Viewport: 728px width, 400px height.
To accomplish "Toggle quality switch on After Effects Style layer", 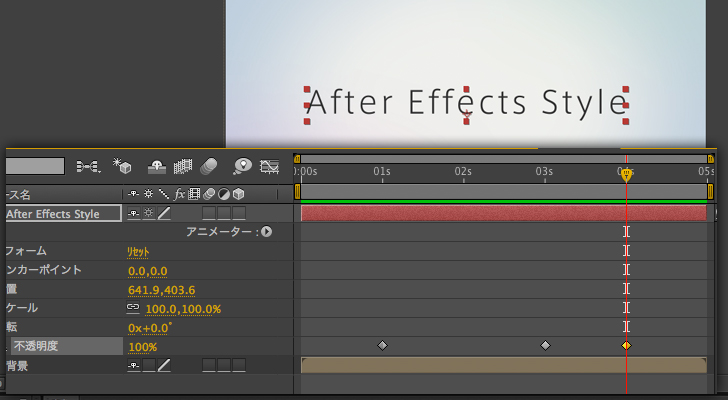I will (x=164, y=213).
